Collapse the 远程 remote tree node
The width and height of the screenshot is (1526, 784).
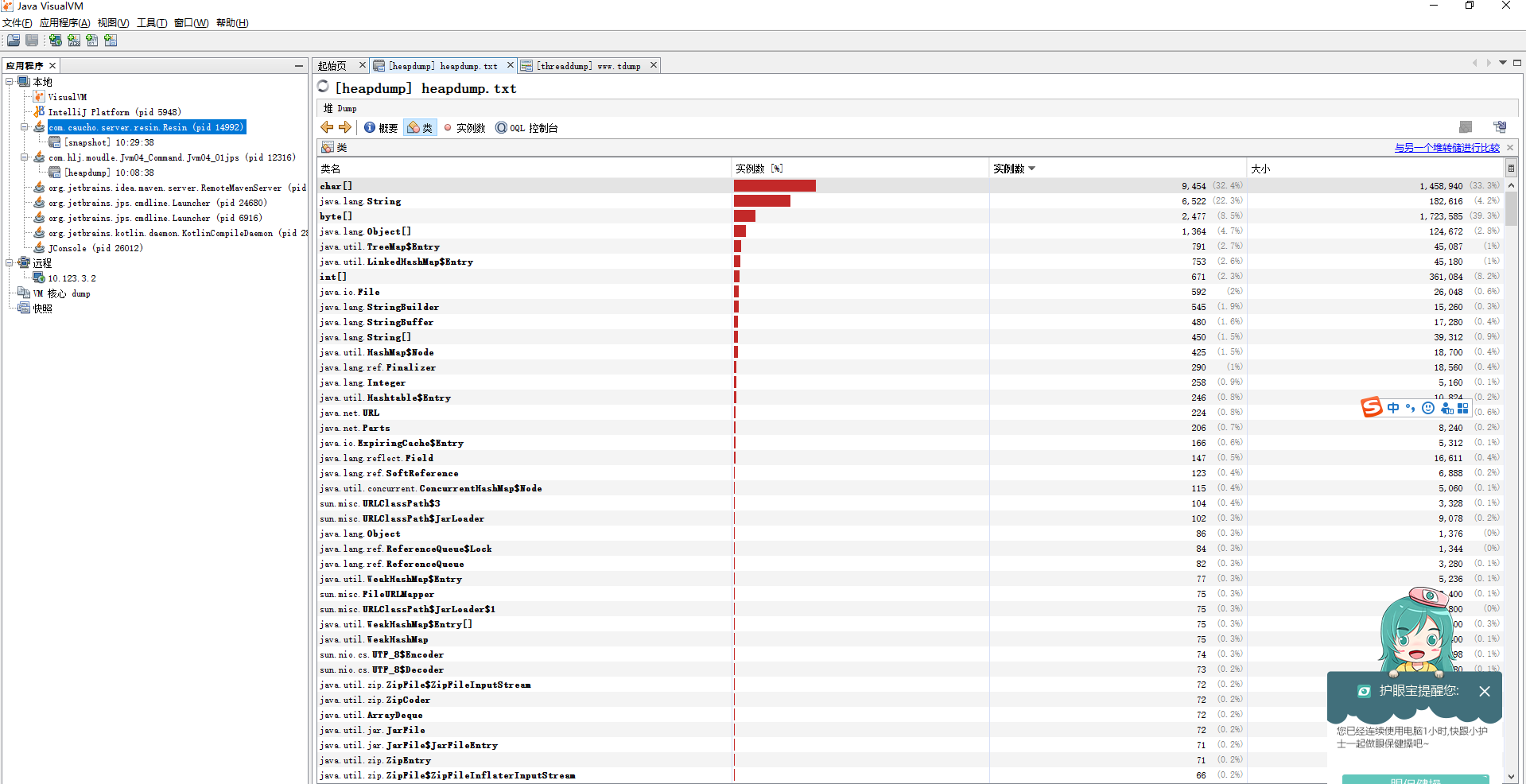(x=10, y=262)
